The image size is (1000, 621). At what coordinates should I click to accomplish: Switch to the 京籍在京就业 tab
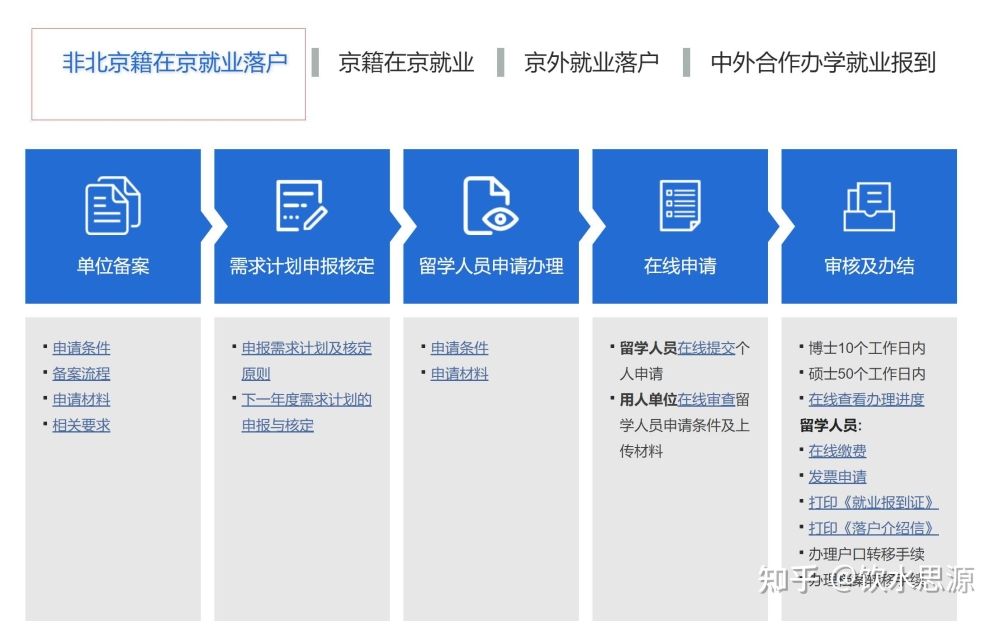[x=406, y=62]
